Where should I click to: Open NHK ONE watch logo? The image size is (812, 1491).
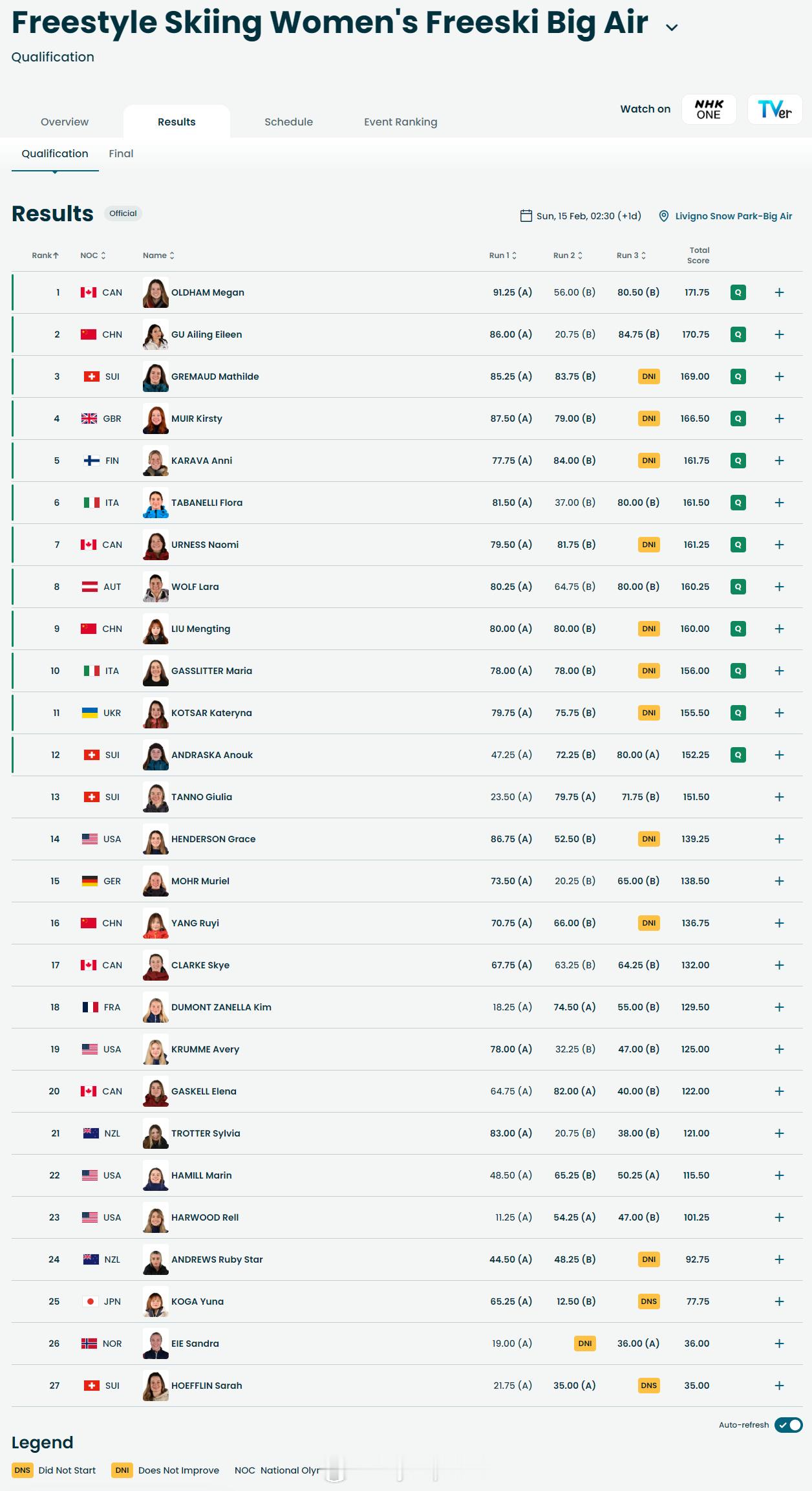coord(709,109)
